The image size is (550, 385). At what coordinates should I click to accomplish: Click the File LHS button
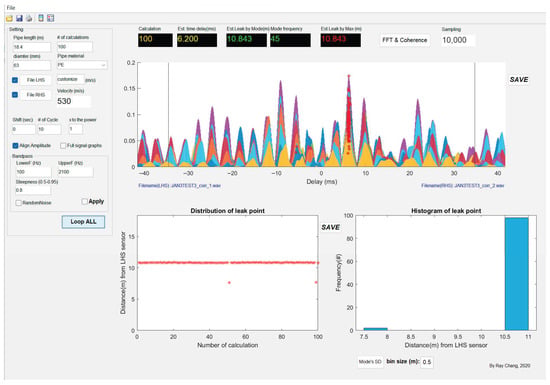point(35,80)
